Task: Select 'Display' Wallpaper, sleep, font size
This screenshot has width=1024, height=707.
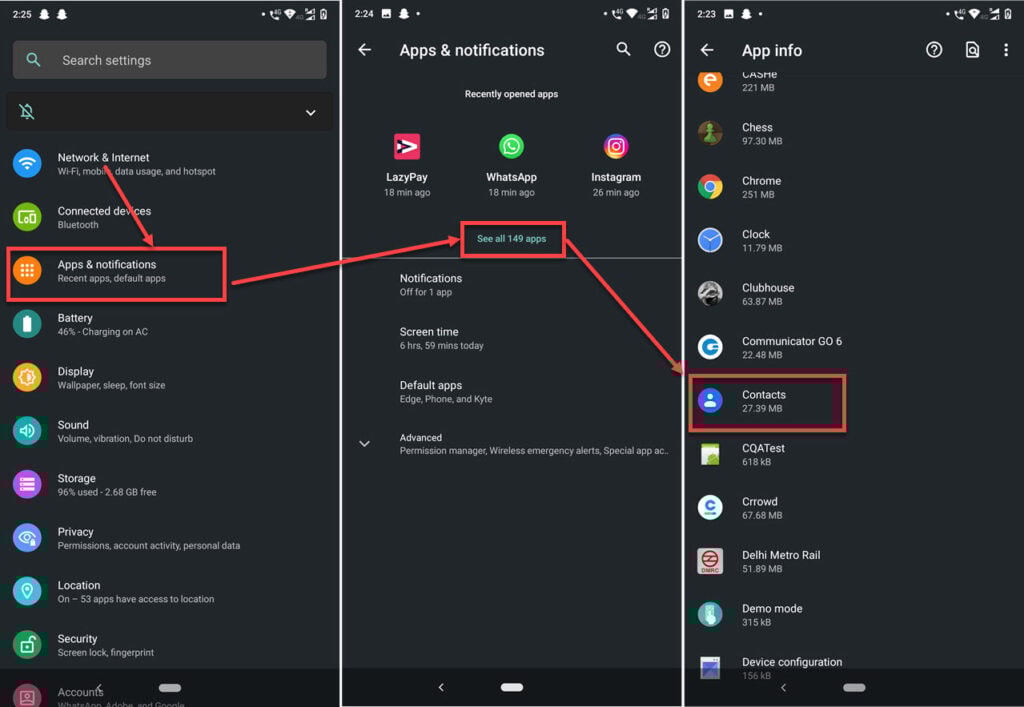Action: tap(111, 378)
